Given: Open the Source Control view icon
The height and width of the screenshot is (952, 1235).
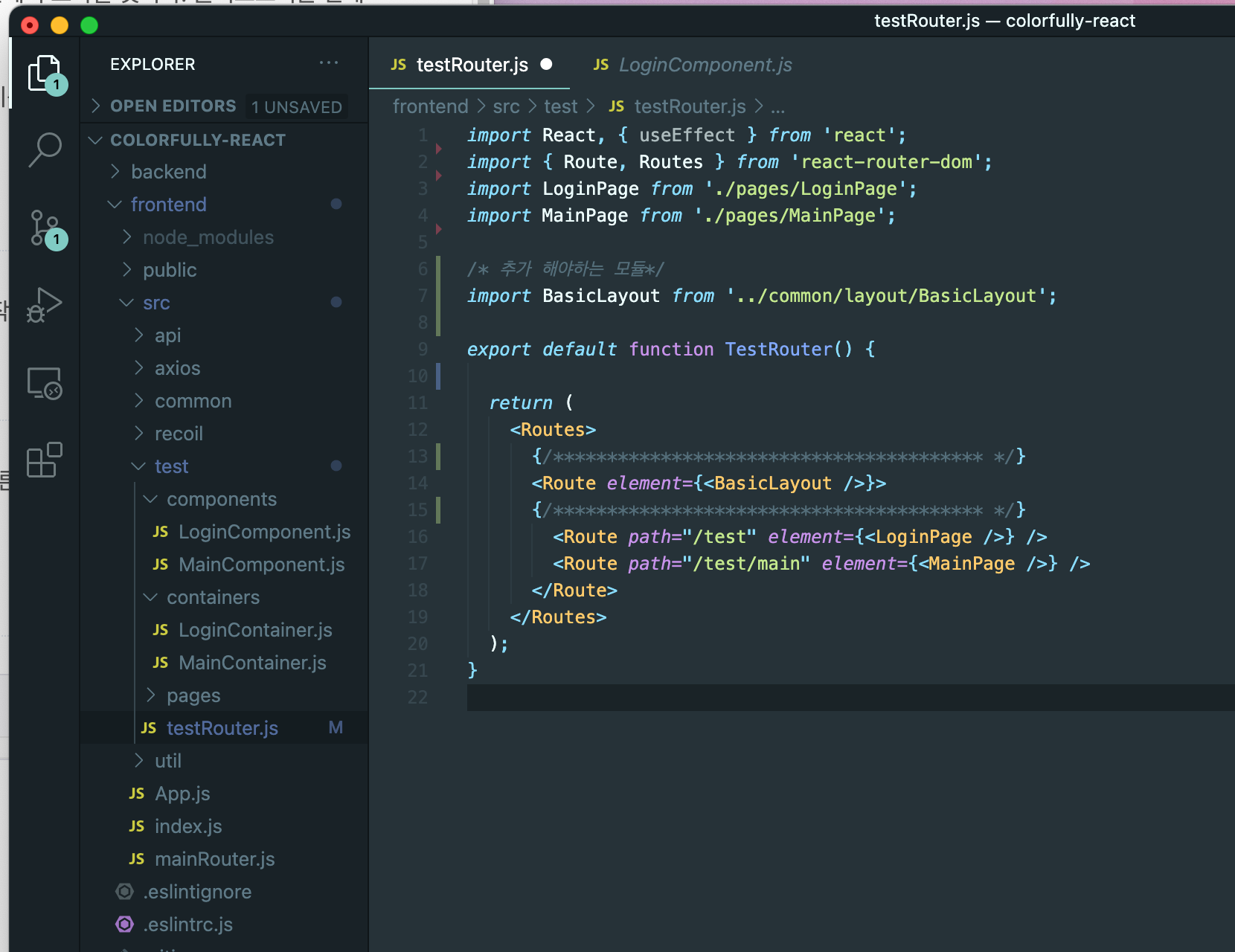Looking at the screenshot, I should (46, 228).
